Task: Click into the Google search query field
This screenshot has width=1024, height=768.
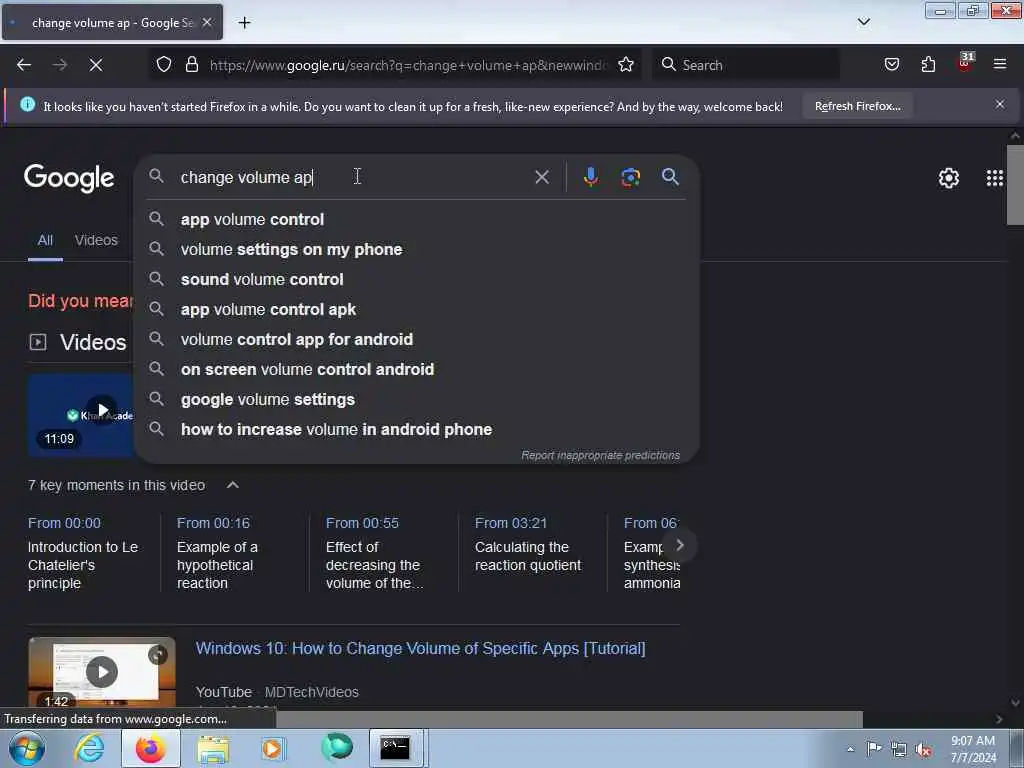Action: [x=353, y=177]
